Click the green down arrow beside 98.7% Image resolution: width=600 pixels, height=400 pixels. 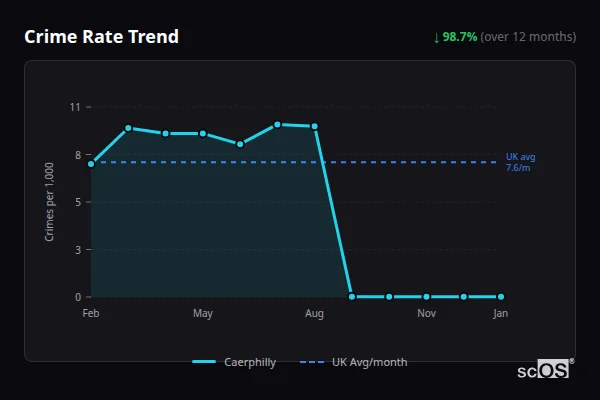(x=436, y=37)
